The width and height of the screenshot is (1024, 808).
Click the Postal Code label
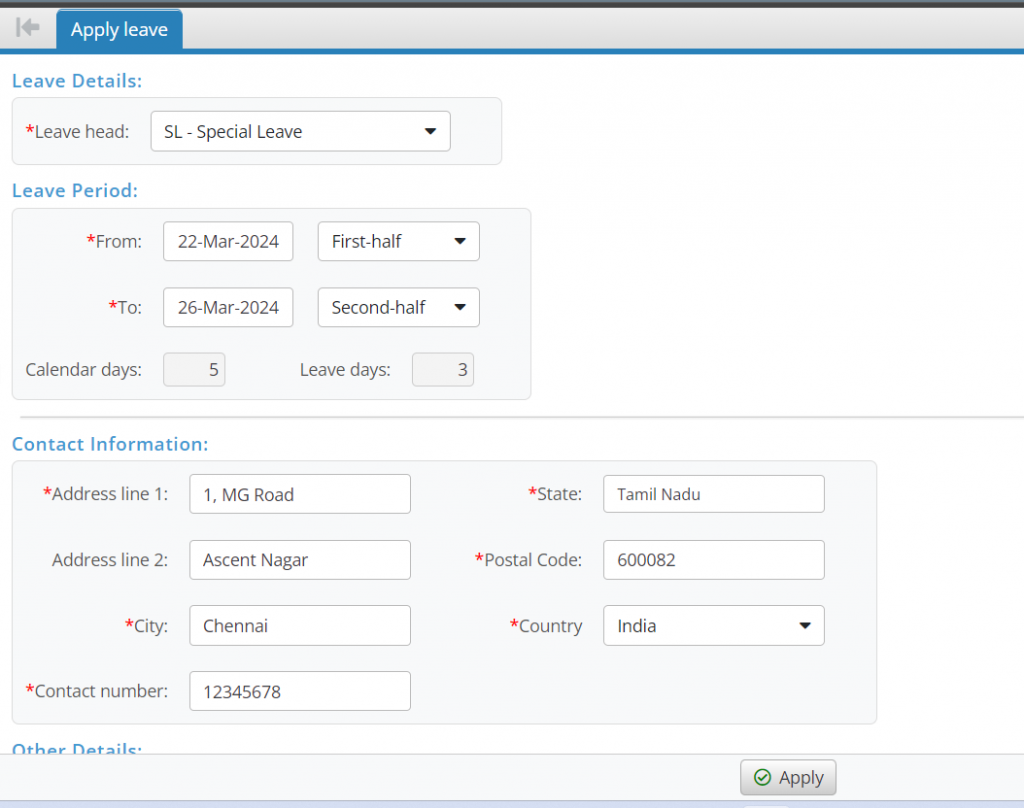tap(528, 560)
